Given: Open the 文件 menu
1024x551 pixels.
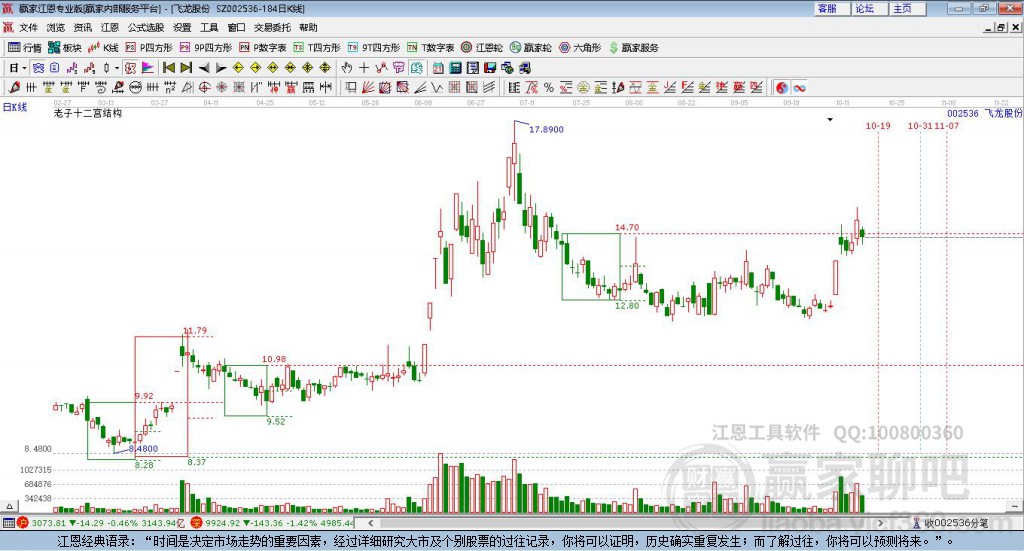Looking at the screenshot, I should point(29,27).
